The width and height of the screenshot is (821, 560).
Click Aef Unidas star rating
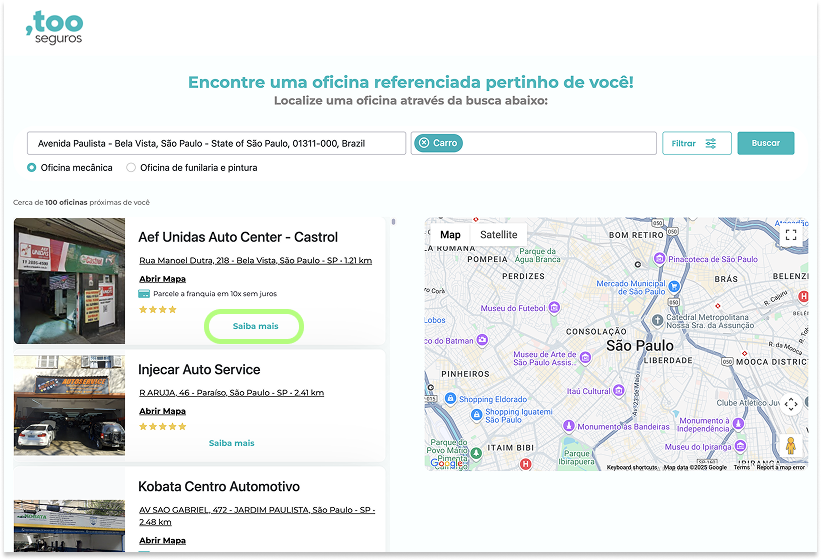click(x=158, y=309)
